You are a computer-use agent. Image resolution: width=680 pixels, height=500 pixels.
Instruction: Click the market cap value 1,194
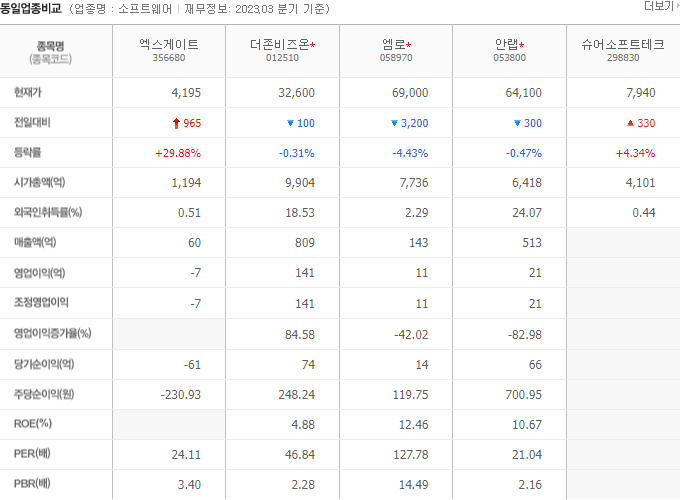[186, 183]
